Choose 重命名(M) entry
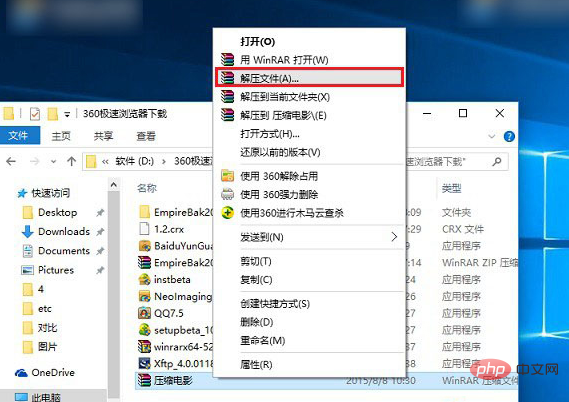Viewport: 569px width, 402px height. pos(309,340)
